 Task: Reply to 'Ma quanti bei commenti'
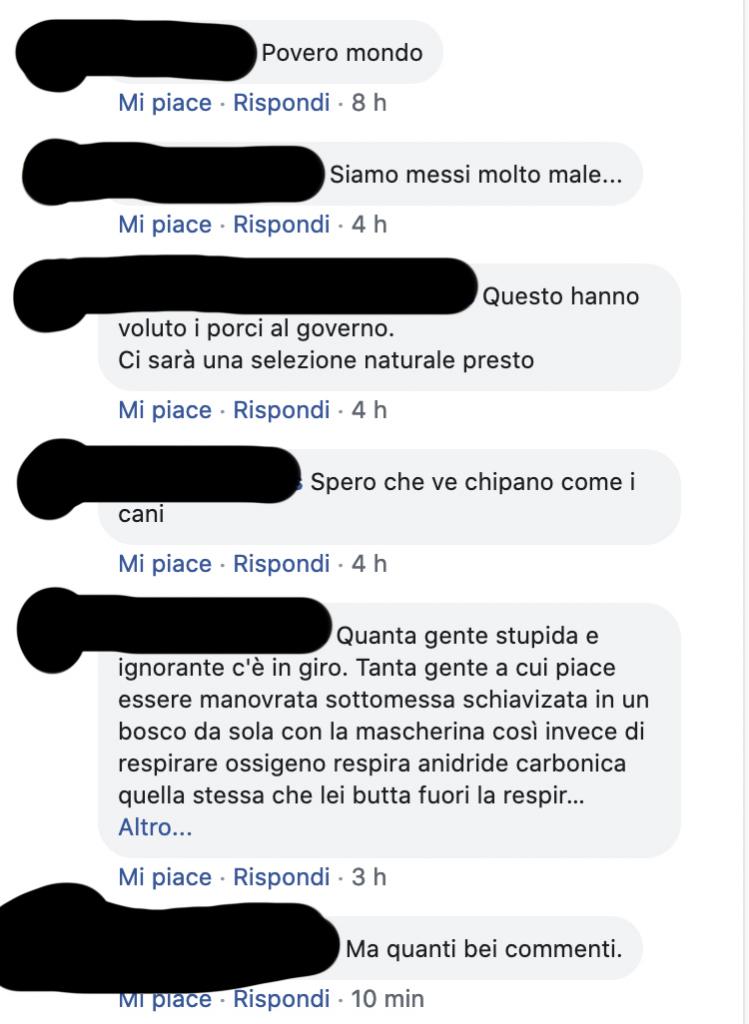(281, 999)
